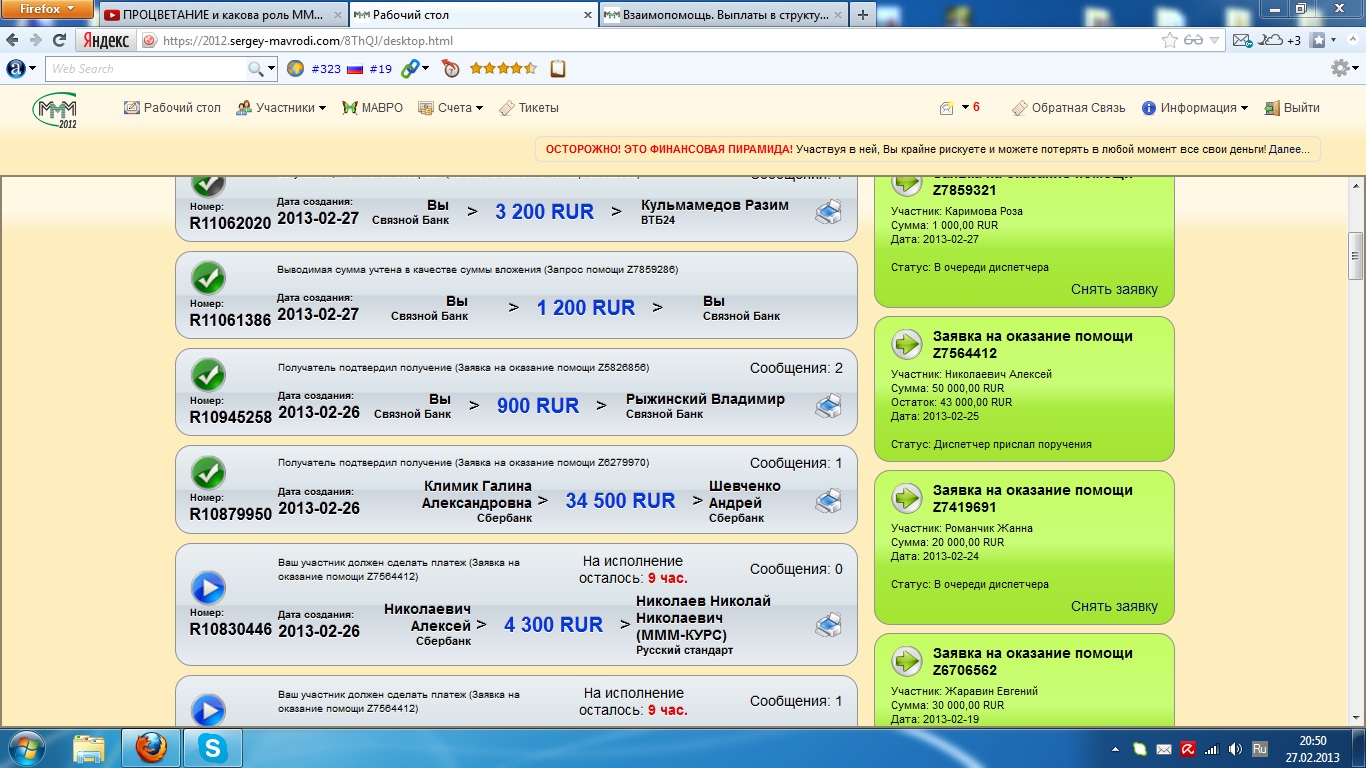
Task: Click the clipboard icon in toolbar
Action: (558, 68)
